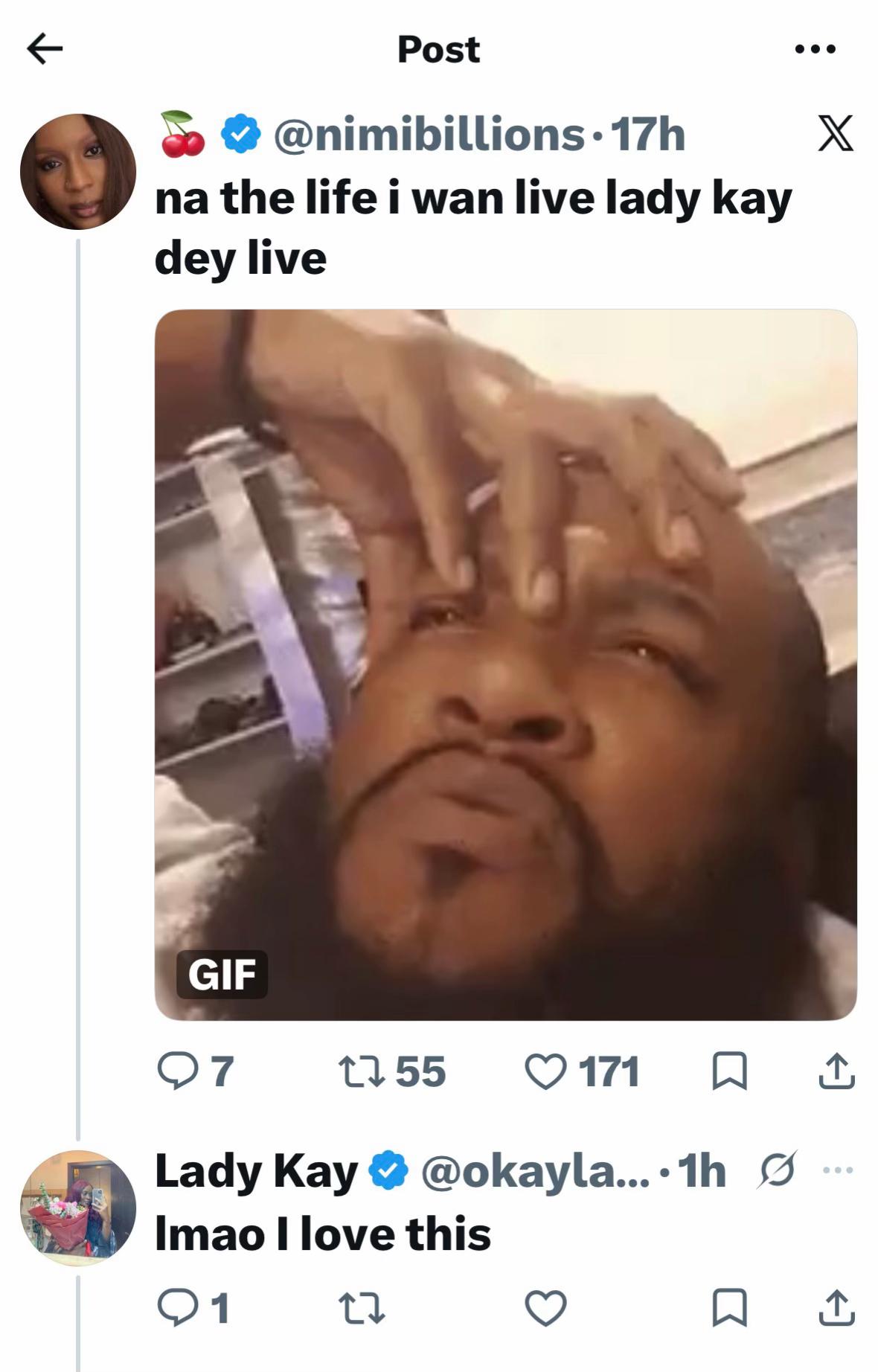Viewport: 878px width, 1372px height.
Task: Open the @nimibillions handle link
Action: [x=429, y=135]
